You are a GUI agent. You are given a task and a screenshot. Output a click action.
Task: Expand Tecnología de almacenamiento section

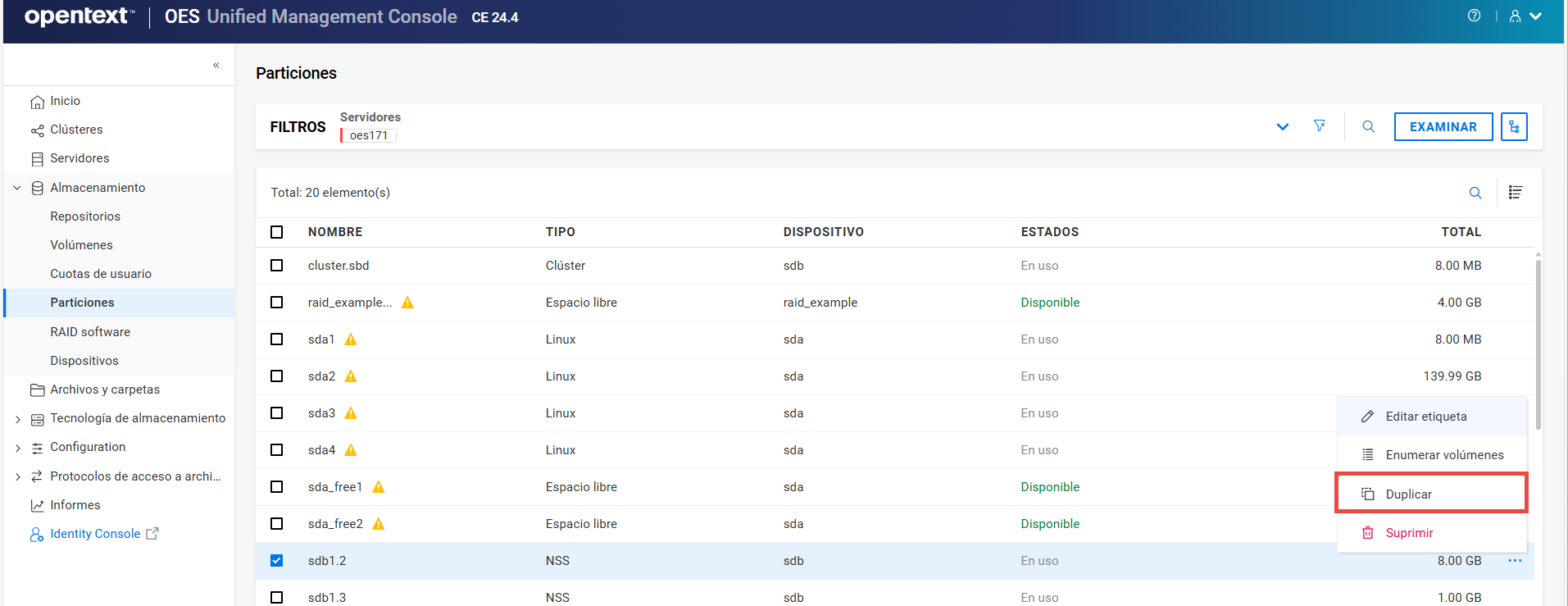[x=17, y=419]
